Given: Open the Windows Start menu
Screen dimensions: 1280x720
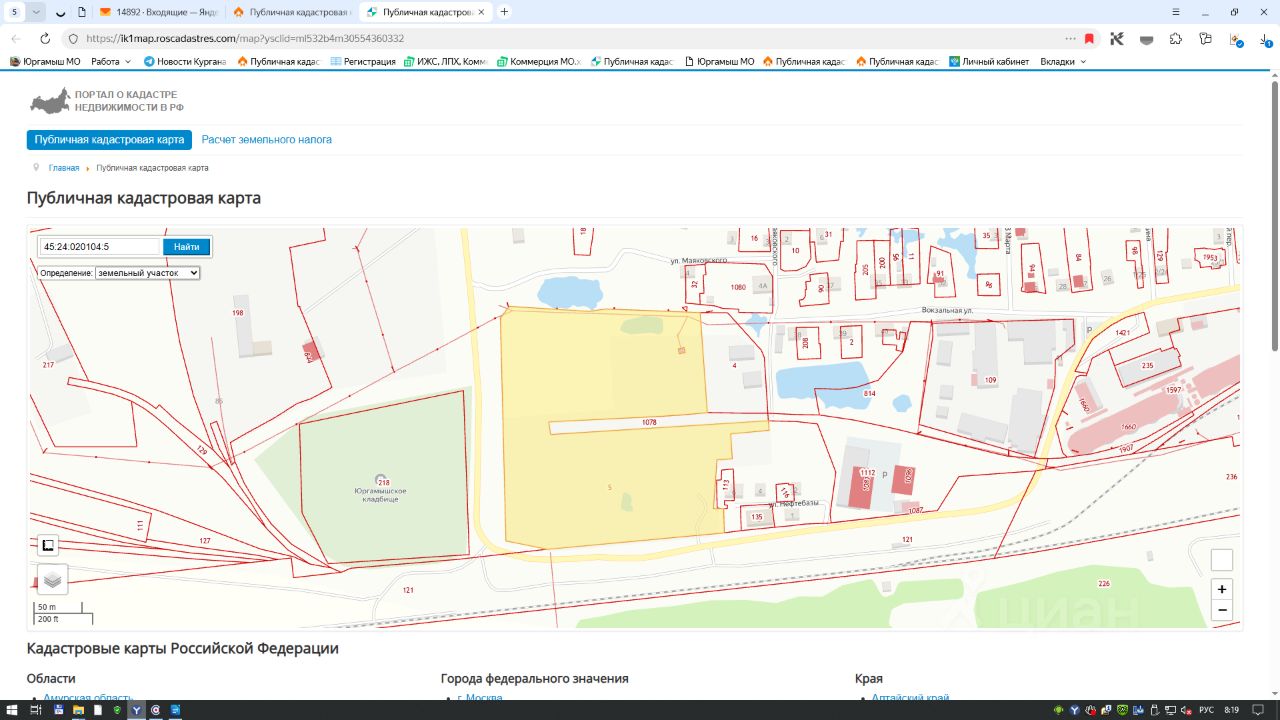Looking at the screenshot, I should coord(12,710).
